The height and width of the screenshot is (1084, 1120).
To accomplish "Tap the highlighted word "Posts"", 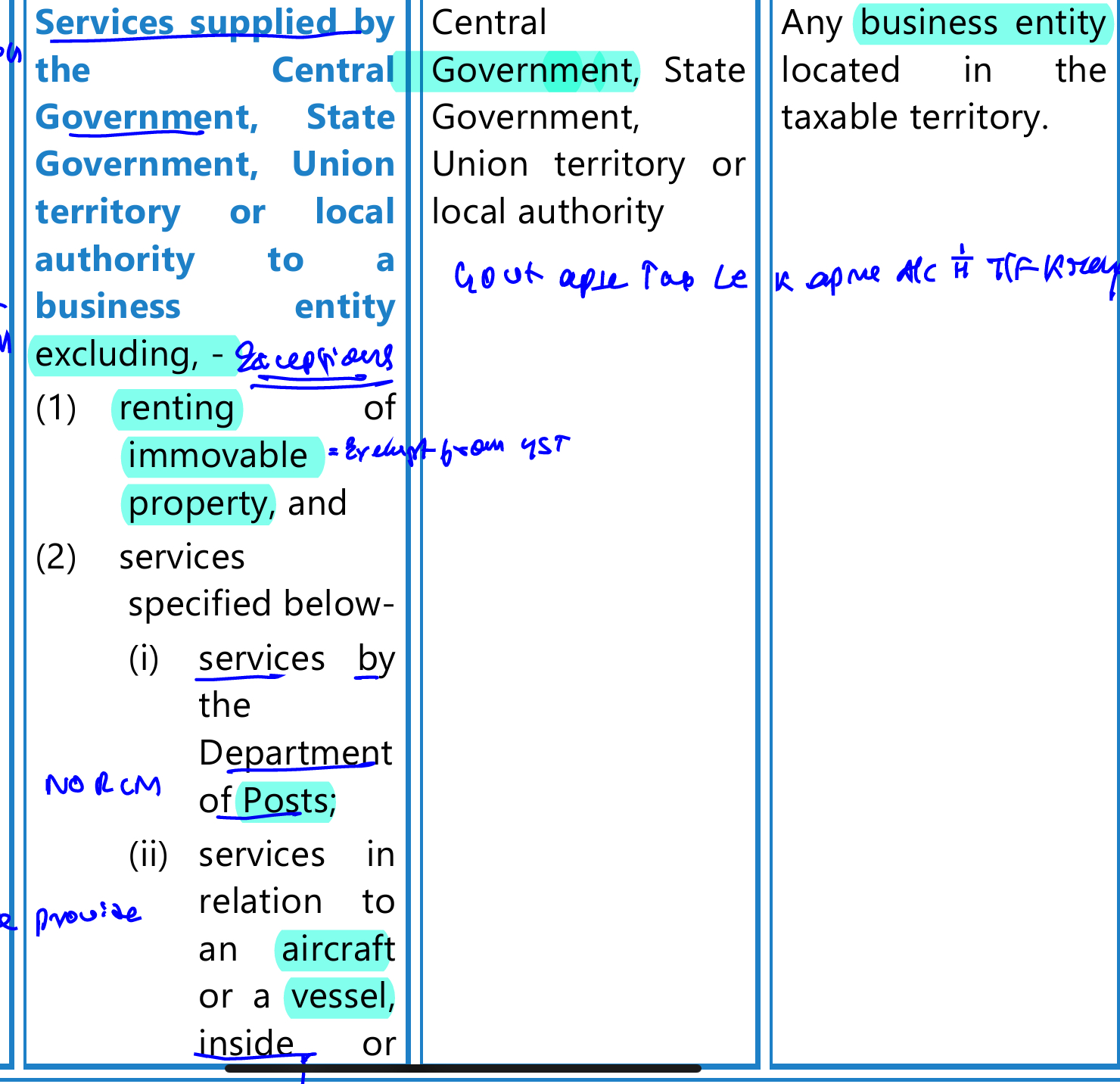I will click(285, 801).
